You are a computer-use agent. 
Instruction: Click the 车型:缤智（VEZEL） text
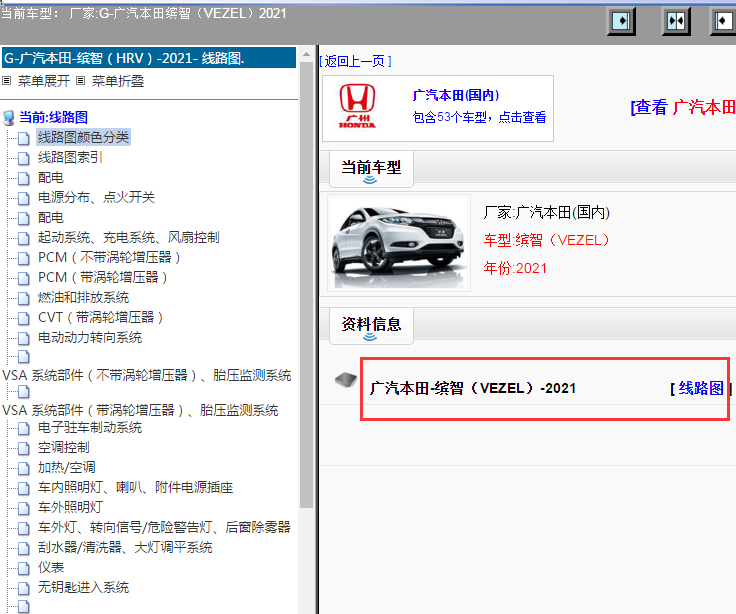[547, 240]
